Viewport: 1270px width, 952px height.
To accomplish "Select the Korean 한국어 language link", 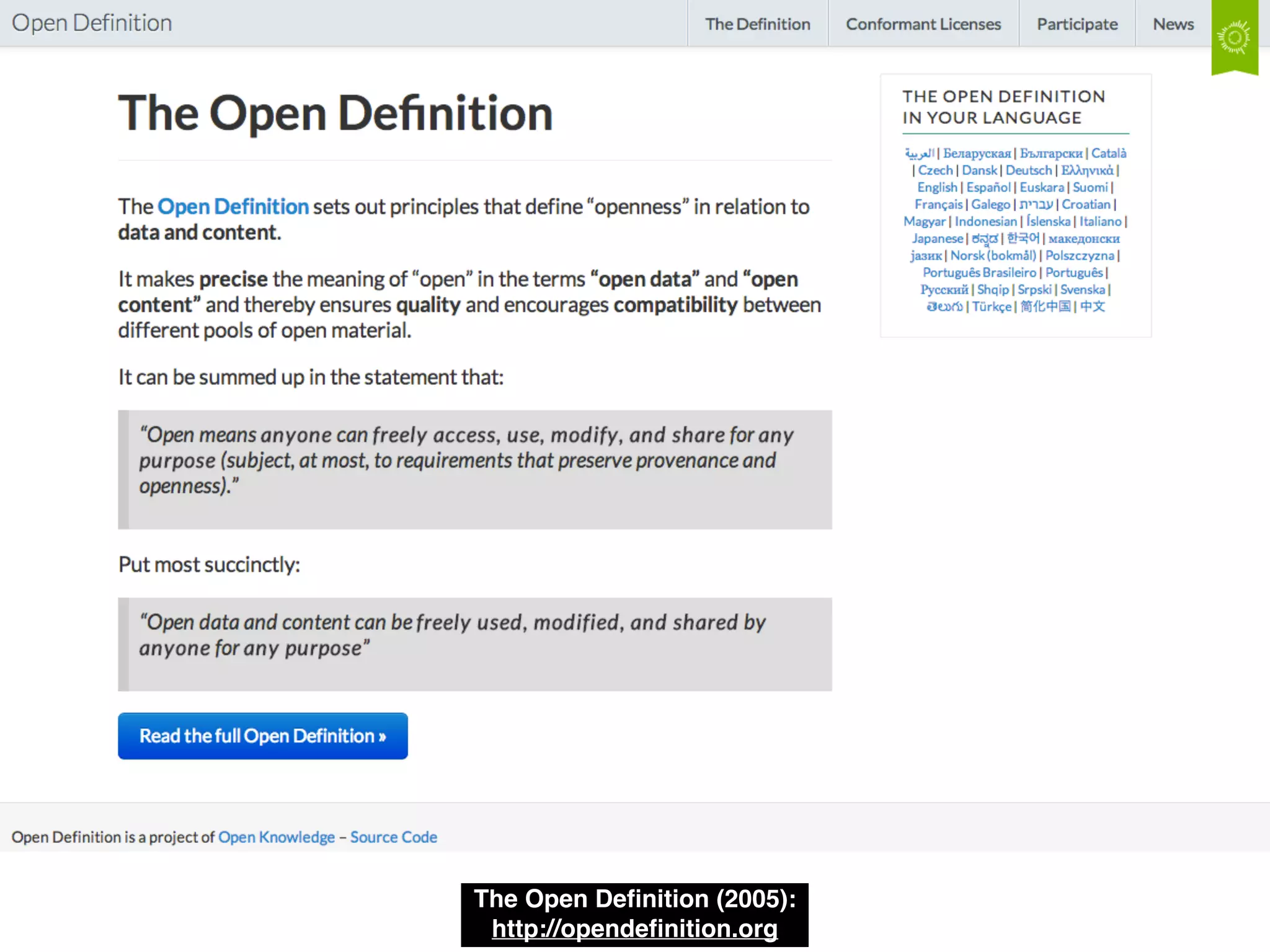I will tap(1023, 238).
